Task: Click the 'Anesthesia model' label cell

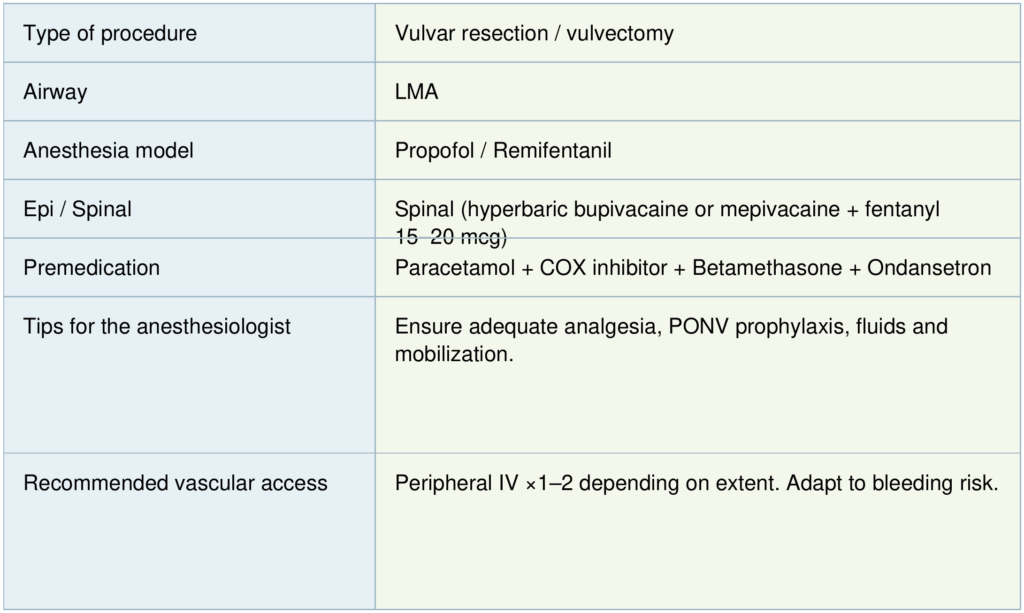Action: tap(109, 151)
